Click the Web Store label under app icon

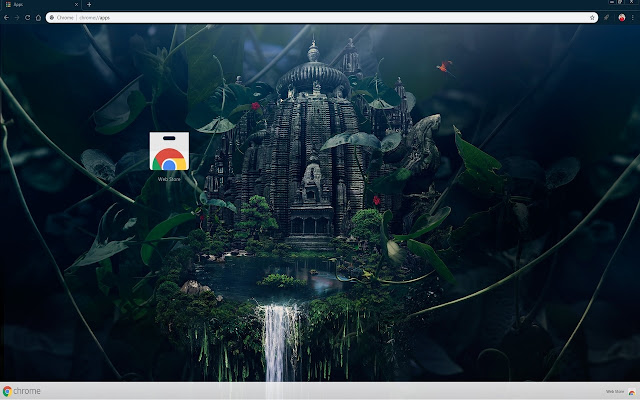point(169,179)
